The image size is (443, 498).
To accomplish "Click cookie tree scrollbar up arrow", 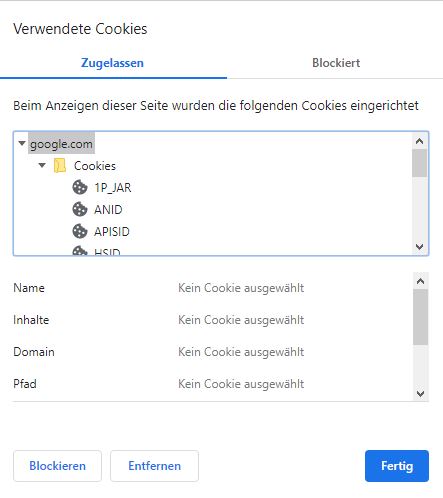I will [419, 141].
